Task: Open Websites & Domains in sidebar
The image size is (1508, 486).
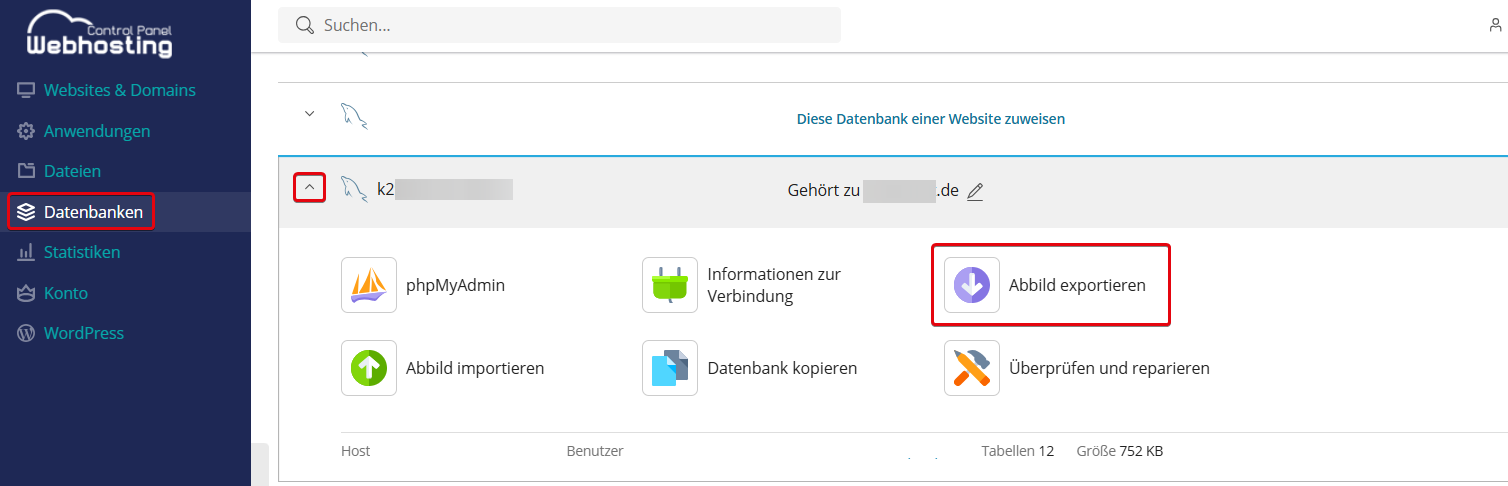Action: point(119,90)
